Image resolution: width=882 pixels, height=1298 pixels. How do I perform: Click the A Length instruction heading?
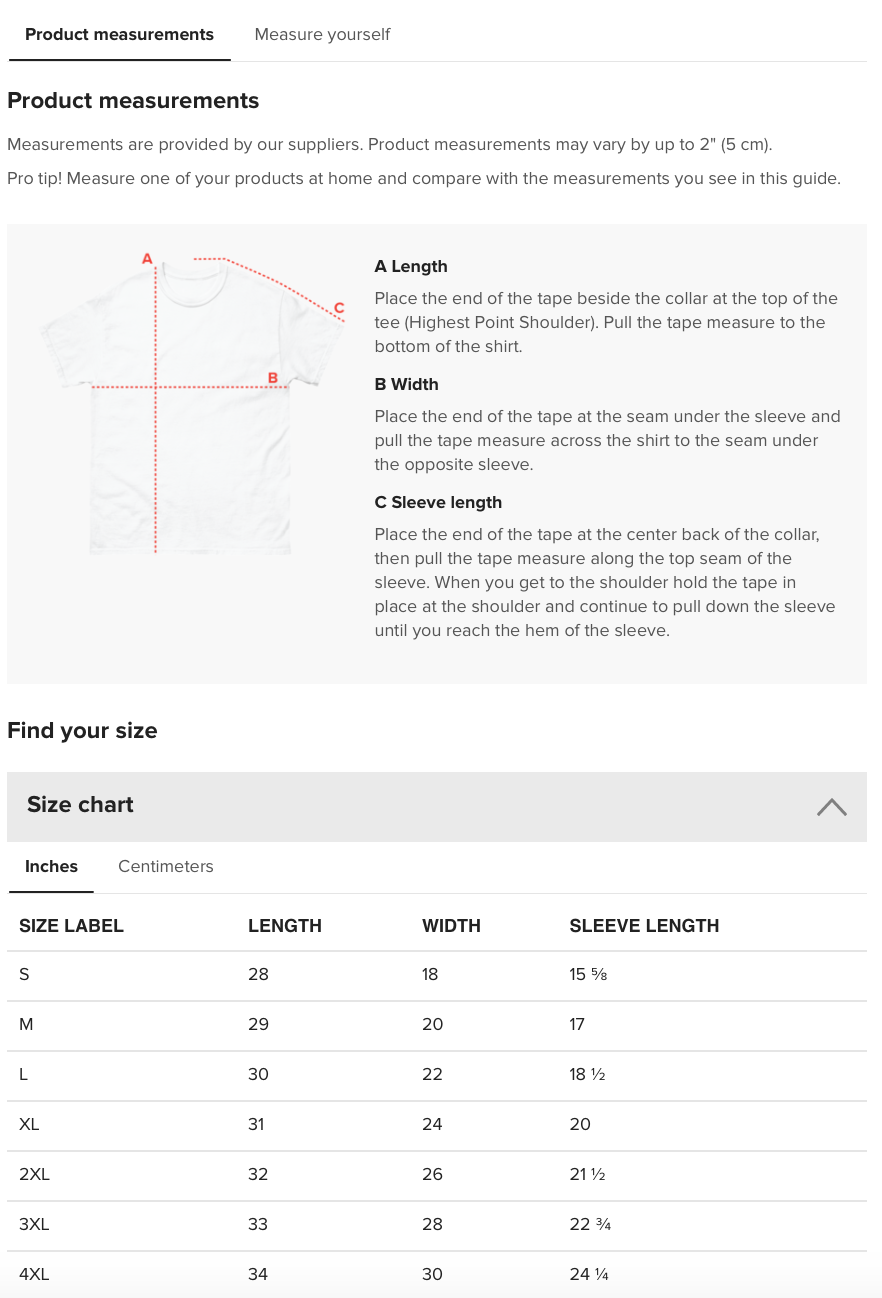pos(411,267)
